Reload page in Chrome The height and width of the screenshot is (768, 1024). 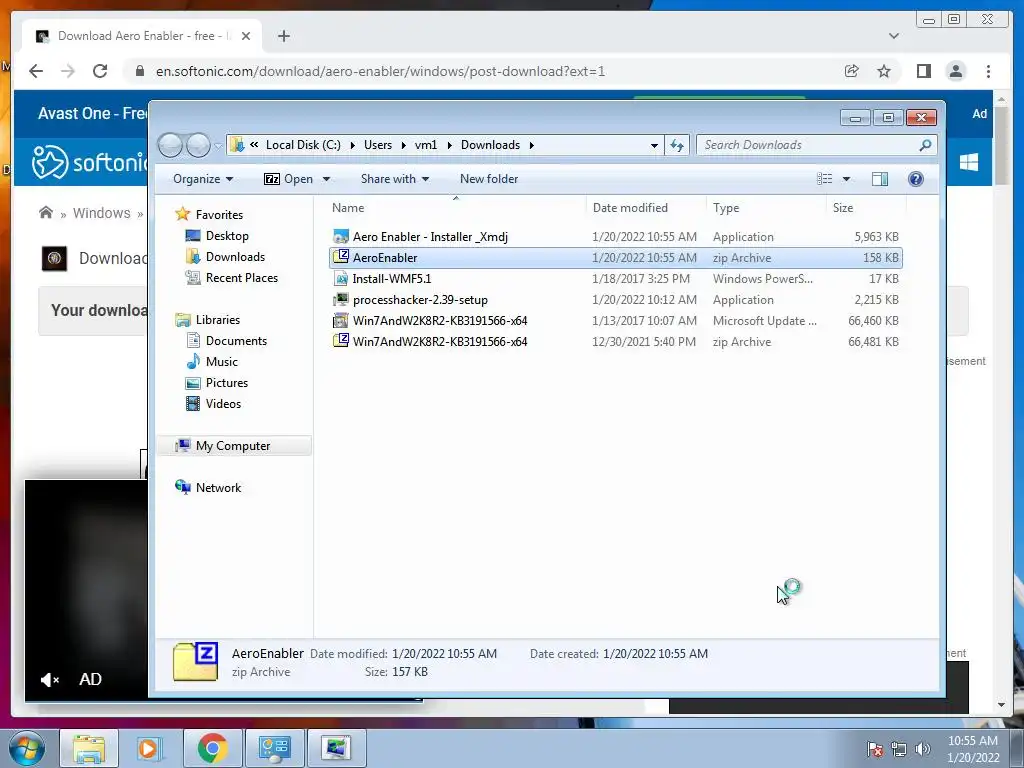[100, 71]
